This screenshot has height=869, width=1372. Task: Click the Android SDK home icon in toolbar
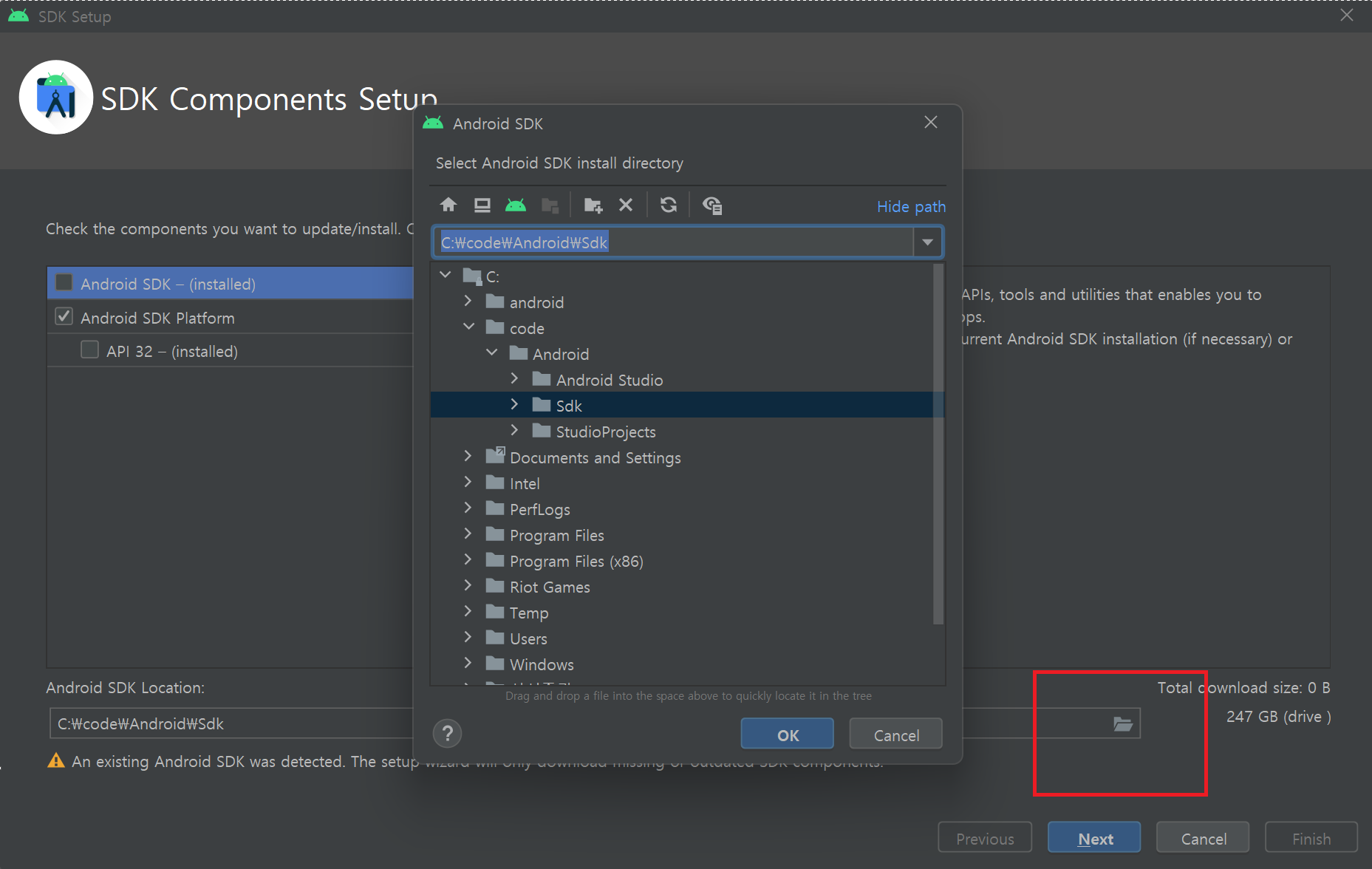tap(516, 205)
